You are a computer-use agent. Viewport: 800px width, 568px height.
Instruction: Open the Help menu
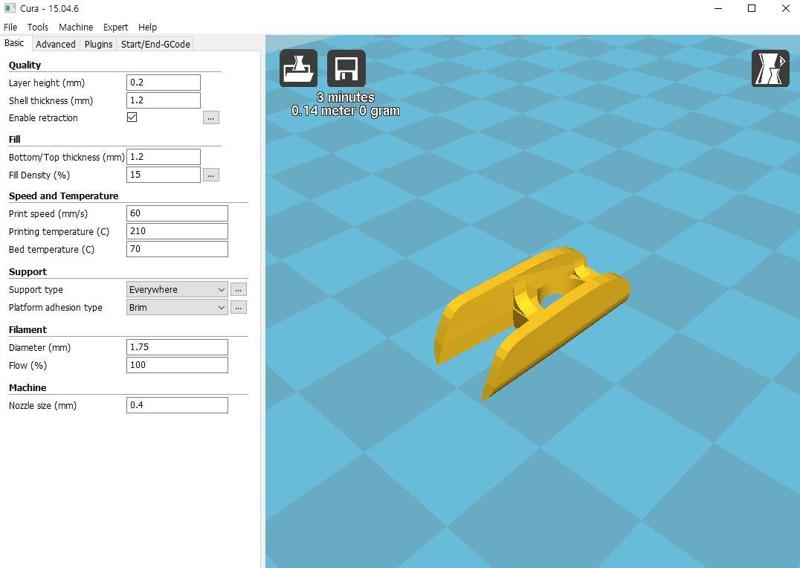tap(147, 27)
